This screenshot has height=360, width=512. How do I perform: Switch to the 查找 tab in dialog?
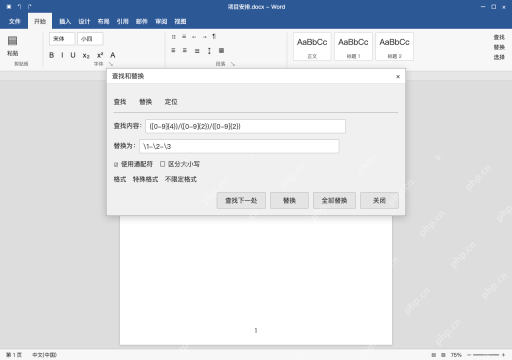click(x=120, y=102)
